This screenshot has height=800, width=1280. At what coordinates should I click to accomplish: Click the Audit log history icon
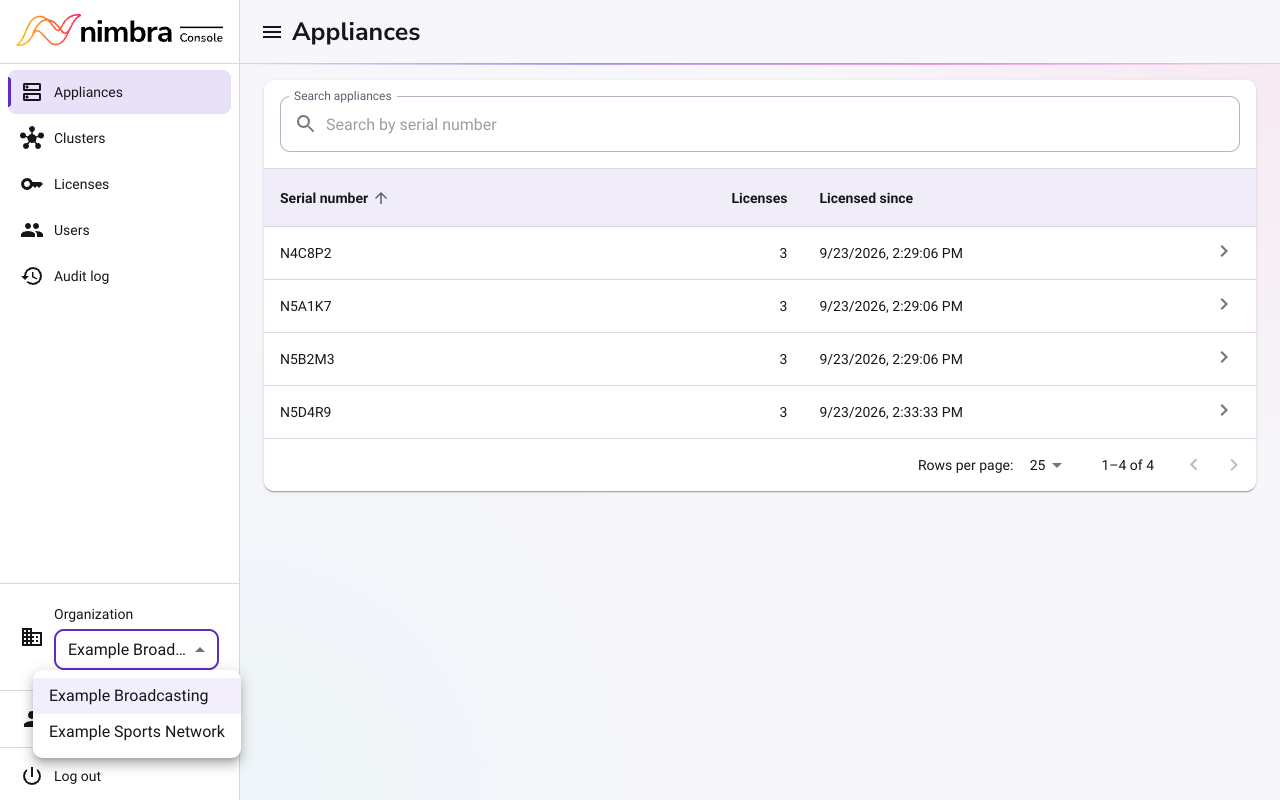pos(32,276)
